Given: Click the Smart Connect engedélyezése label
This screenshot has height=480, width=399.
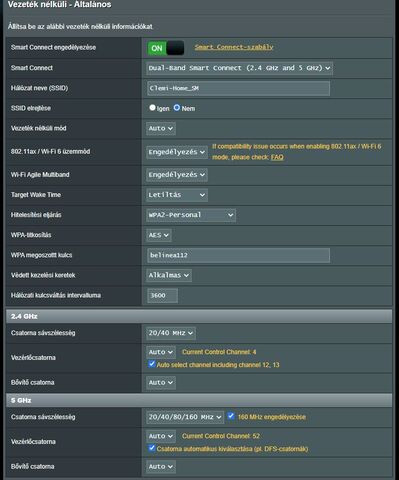Looking at the screenshot, I should pyautogui.click(x=53, y=47).
